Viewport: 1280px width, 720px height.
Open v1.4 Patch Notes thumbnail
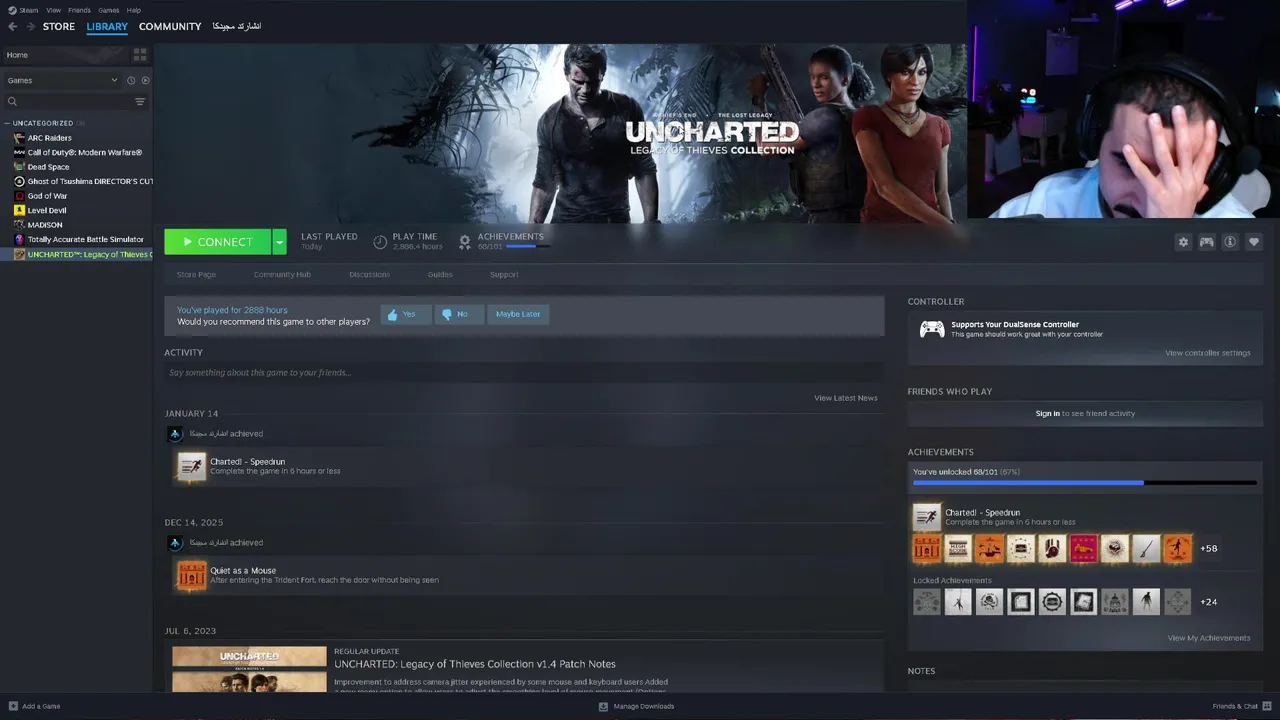point(249,669)
